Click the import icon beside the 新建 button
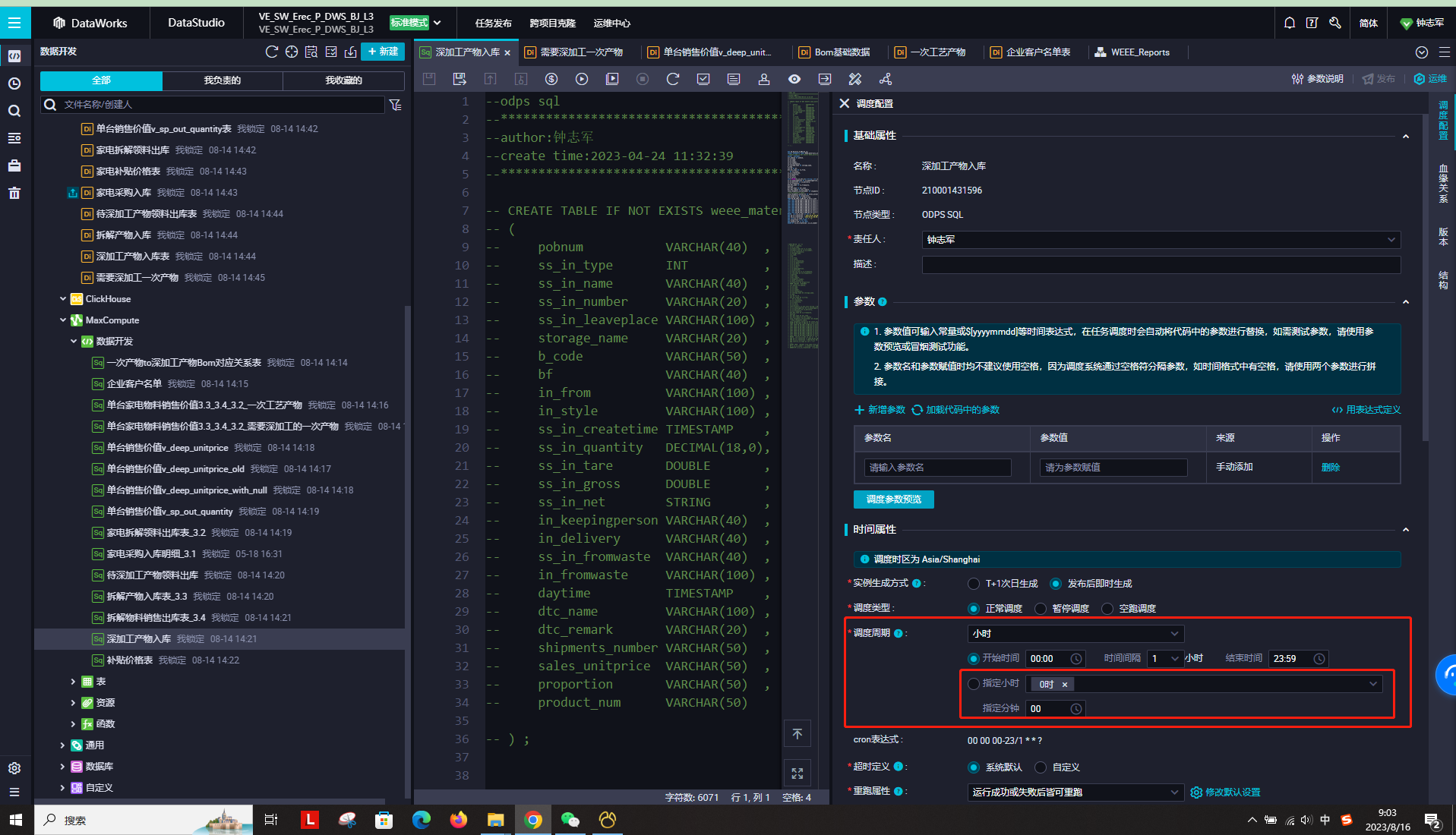This screenshot has height=835, width=1456. click(x=351, y=52)
